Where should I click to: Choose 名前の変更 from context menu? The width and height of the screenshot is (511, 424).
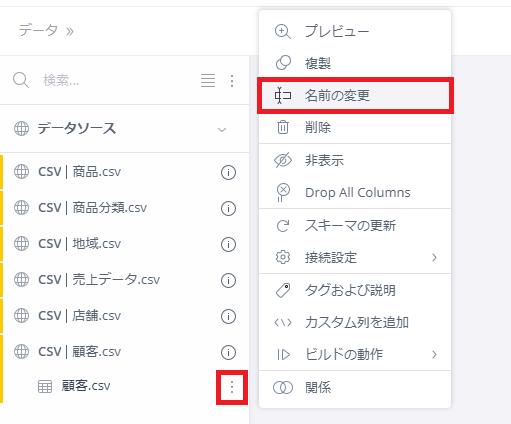click(x=355, y=96)
